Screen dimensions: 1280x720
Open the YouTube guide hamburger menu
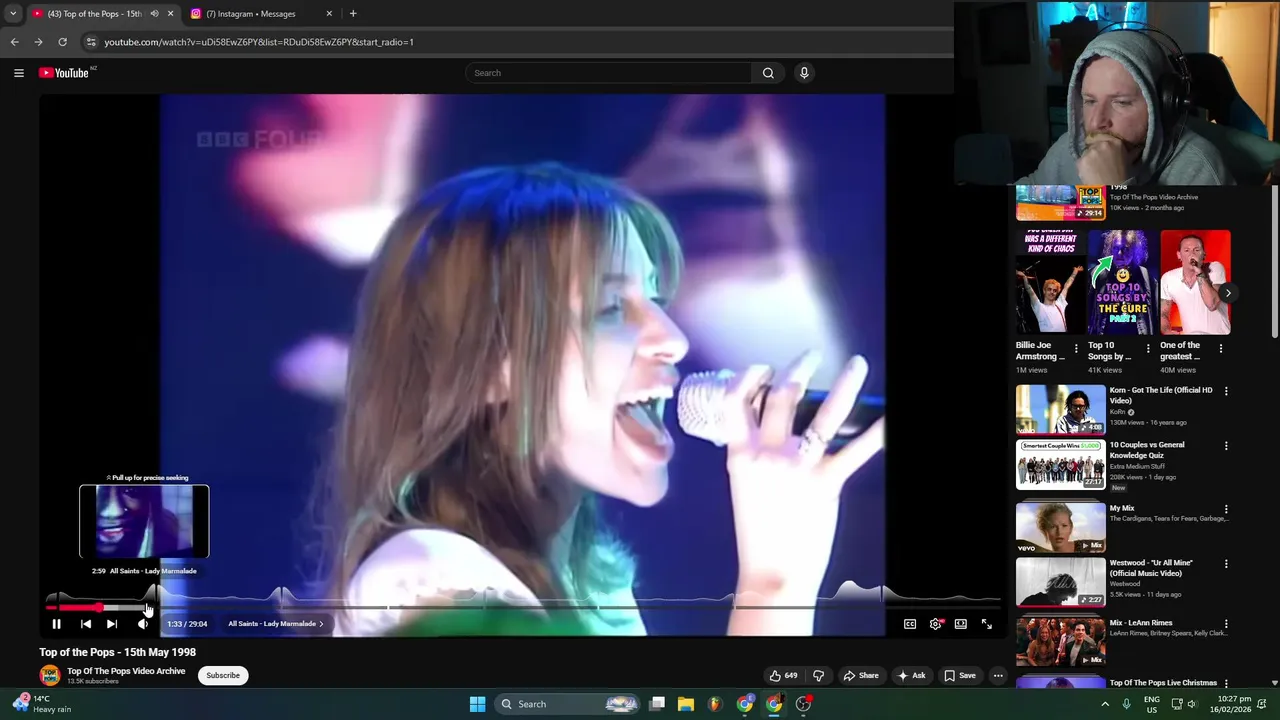click(x=19, y=73)
